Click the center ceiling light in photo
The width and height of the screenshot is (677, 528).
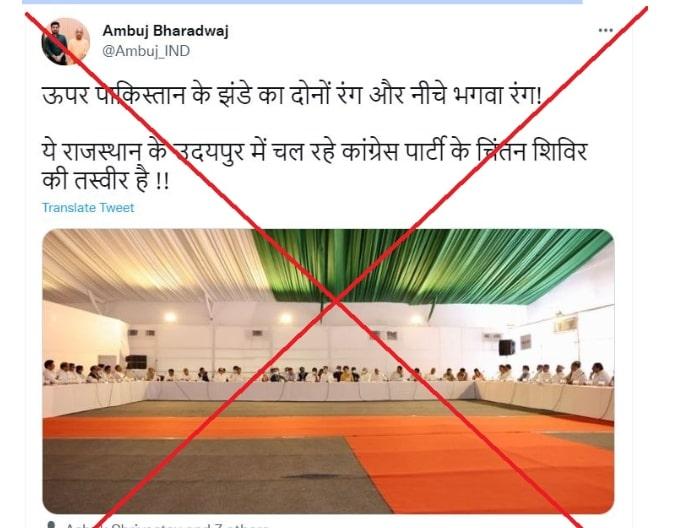point(285,318)
